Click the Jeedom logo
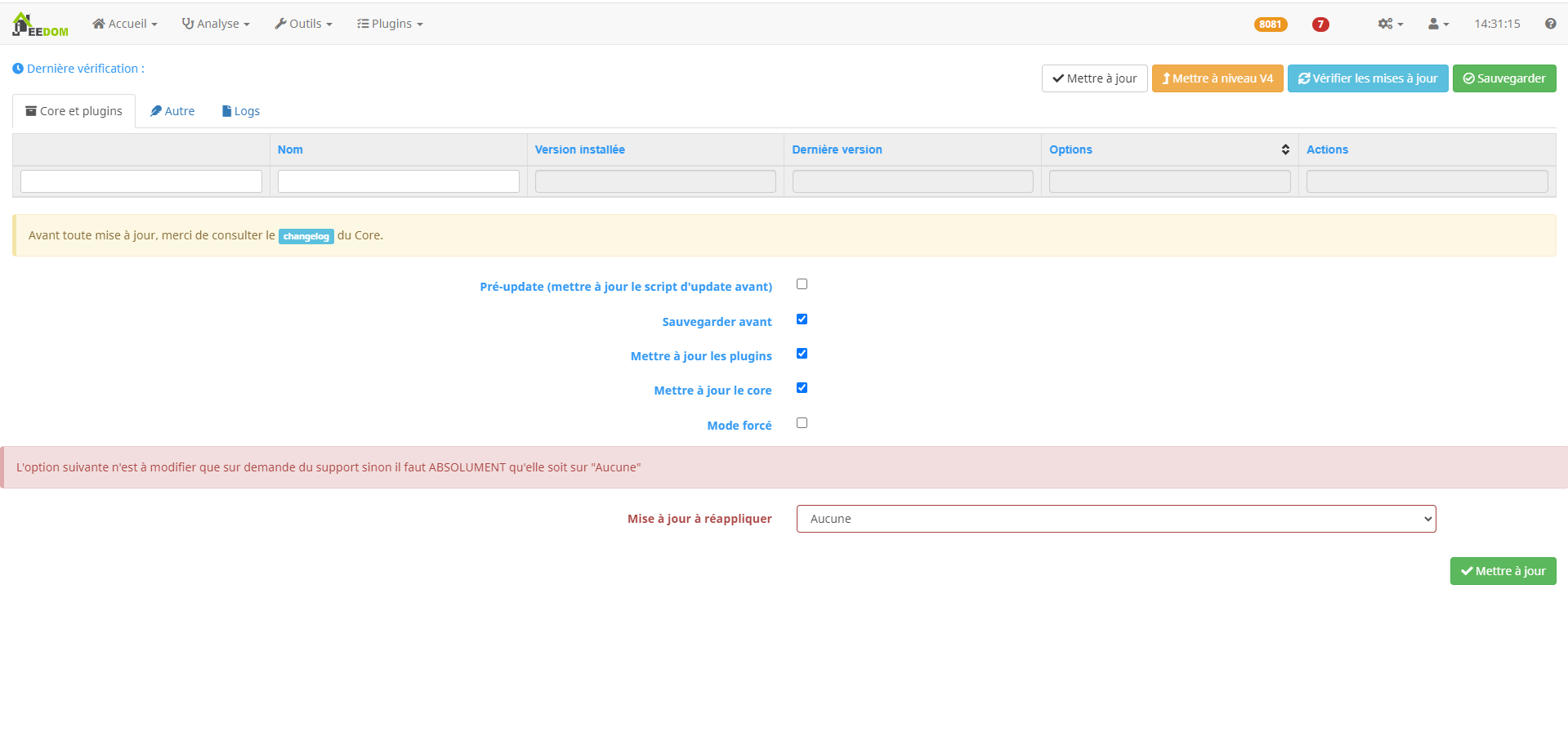 click(x=40, y=25)
